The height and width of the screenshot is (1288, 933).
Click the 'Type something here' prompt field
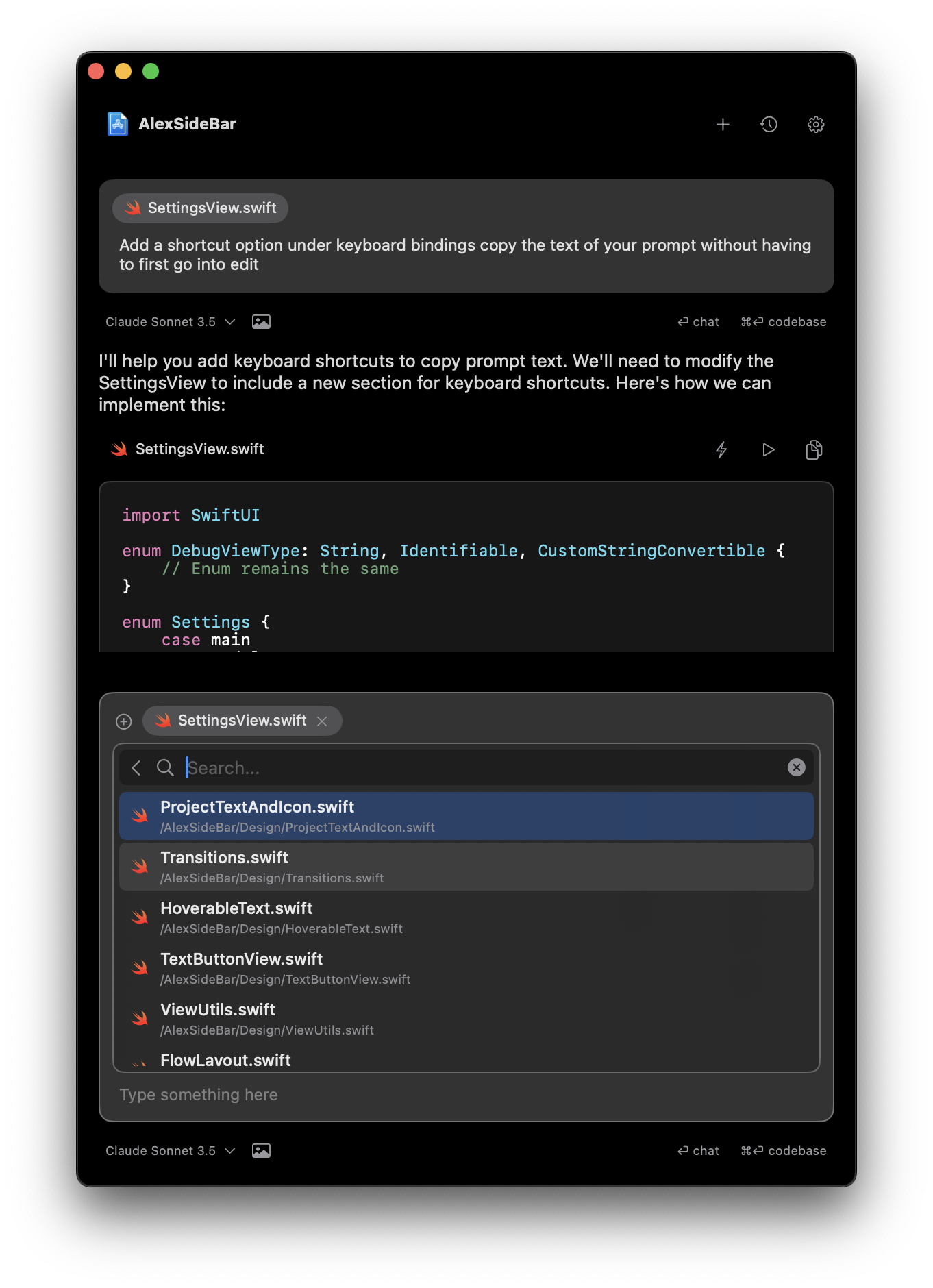466,1094
